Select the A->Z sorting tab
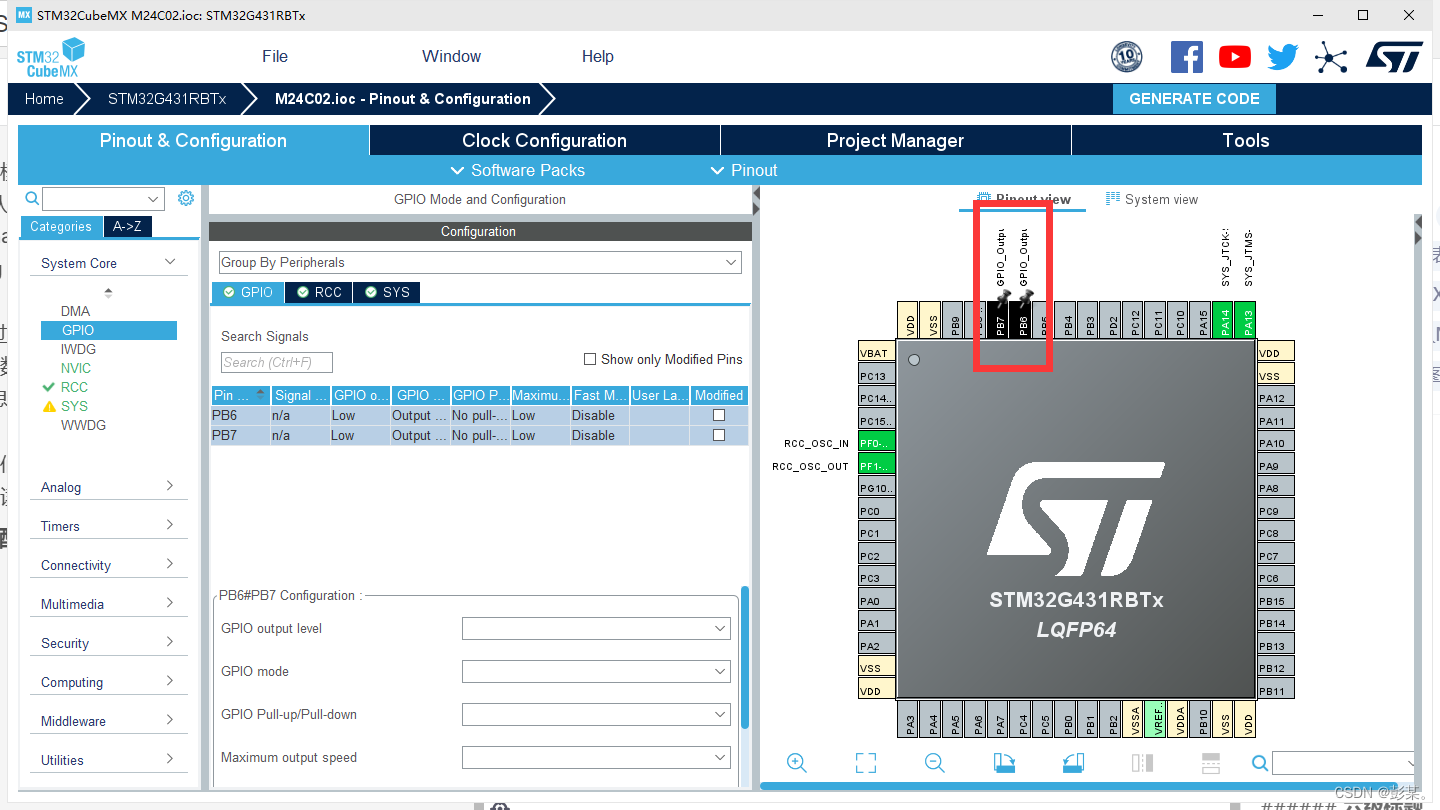The image size is (1440, 810). coord(127,226)
